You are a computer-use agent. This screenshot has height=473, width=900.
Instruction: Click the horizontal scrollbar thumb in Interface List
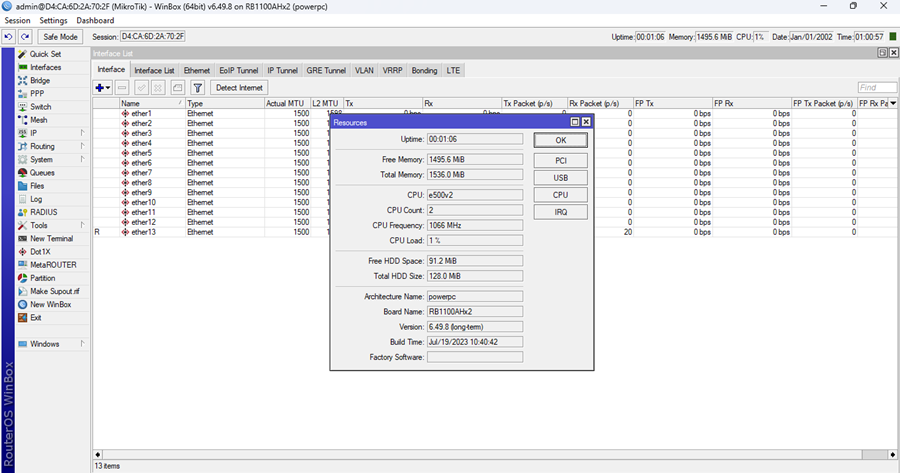(875, 455)
